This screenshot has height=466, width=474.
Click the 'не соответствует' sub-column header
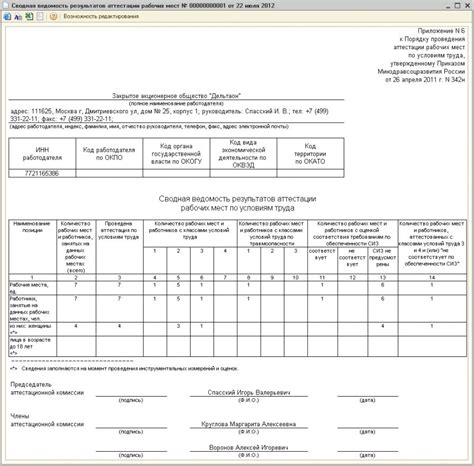(x=352, y=261)
